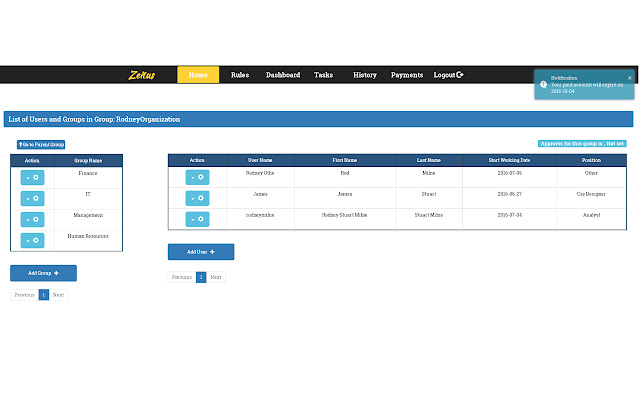The height and width of the screenshot is (400, 640).
Task: Click Next in the groups pagination
Action: tap(58, 295)
